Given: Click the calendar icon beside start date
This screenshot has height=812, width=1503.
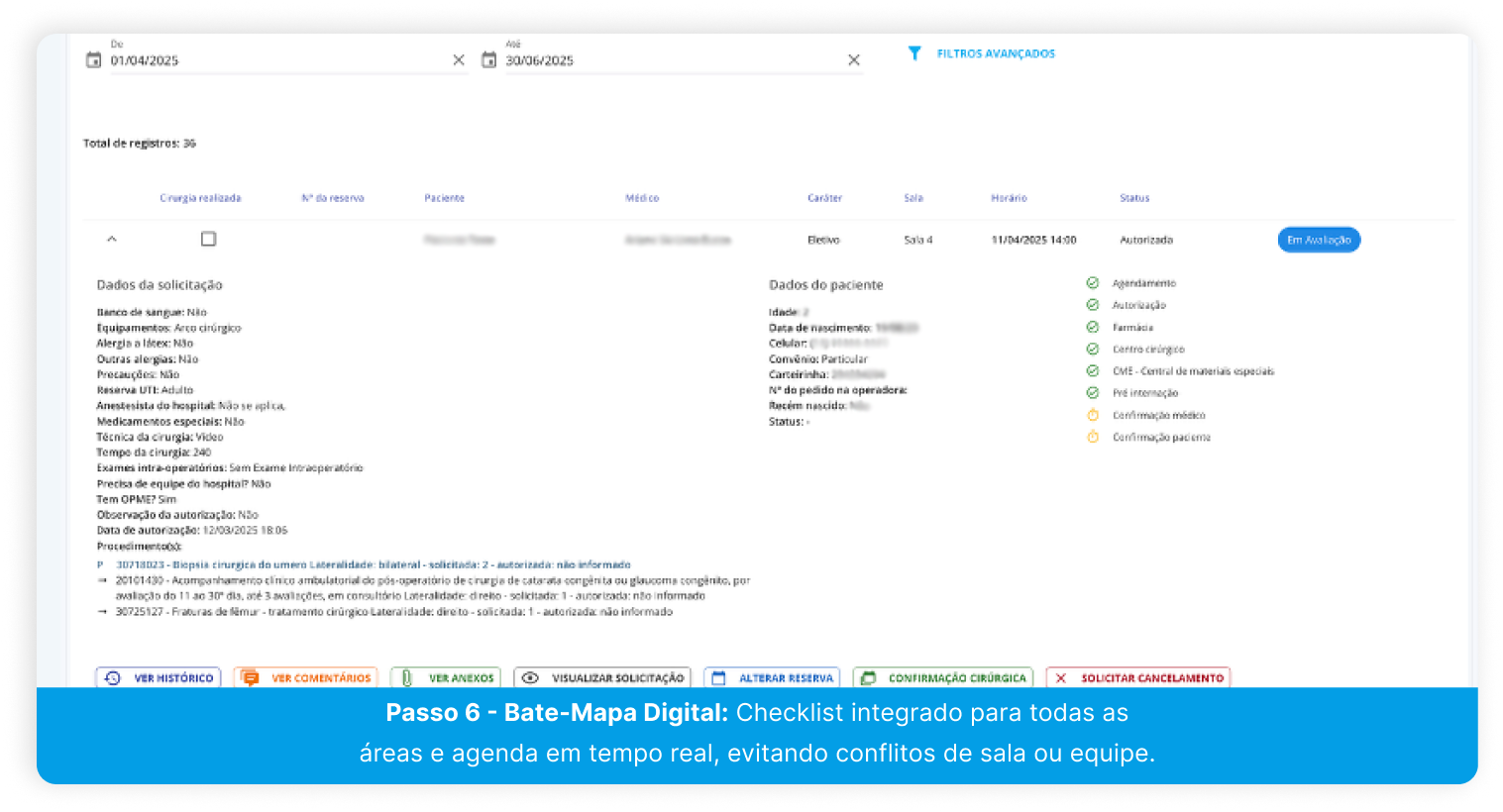Looking at the screenshot, I should pos(93,60).
